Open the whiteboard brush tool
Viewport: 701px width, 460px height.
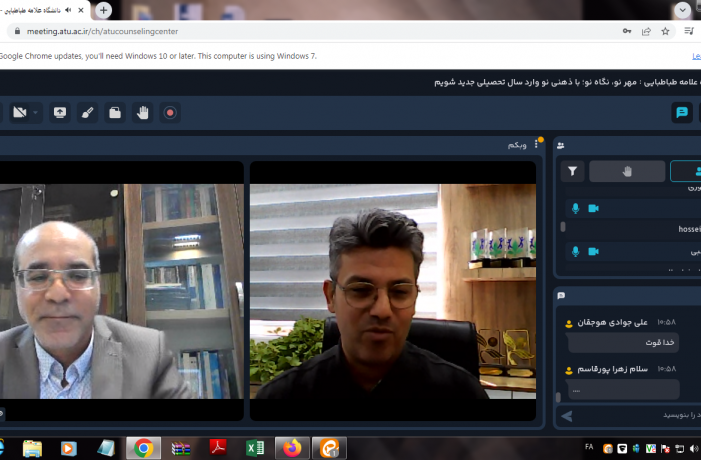(x=87, y=112)
